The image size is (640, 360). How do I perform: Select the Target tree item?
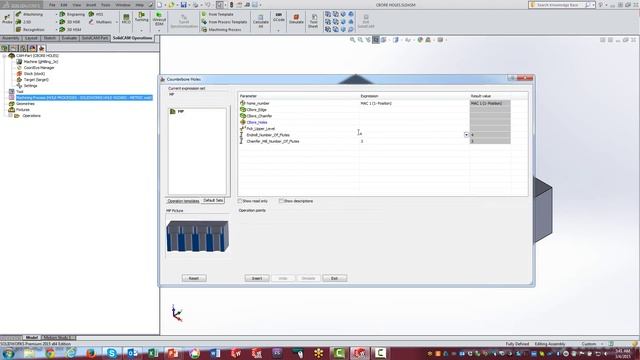point(33,80)
